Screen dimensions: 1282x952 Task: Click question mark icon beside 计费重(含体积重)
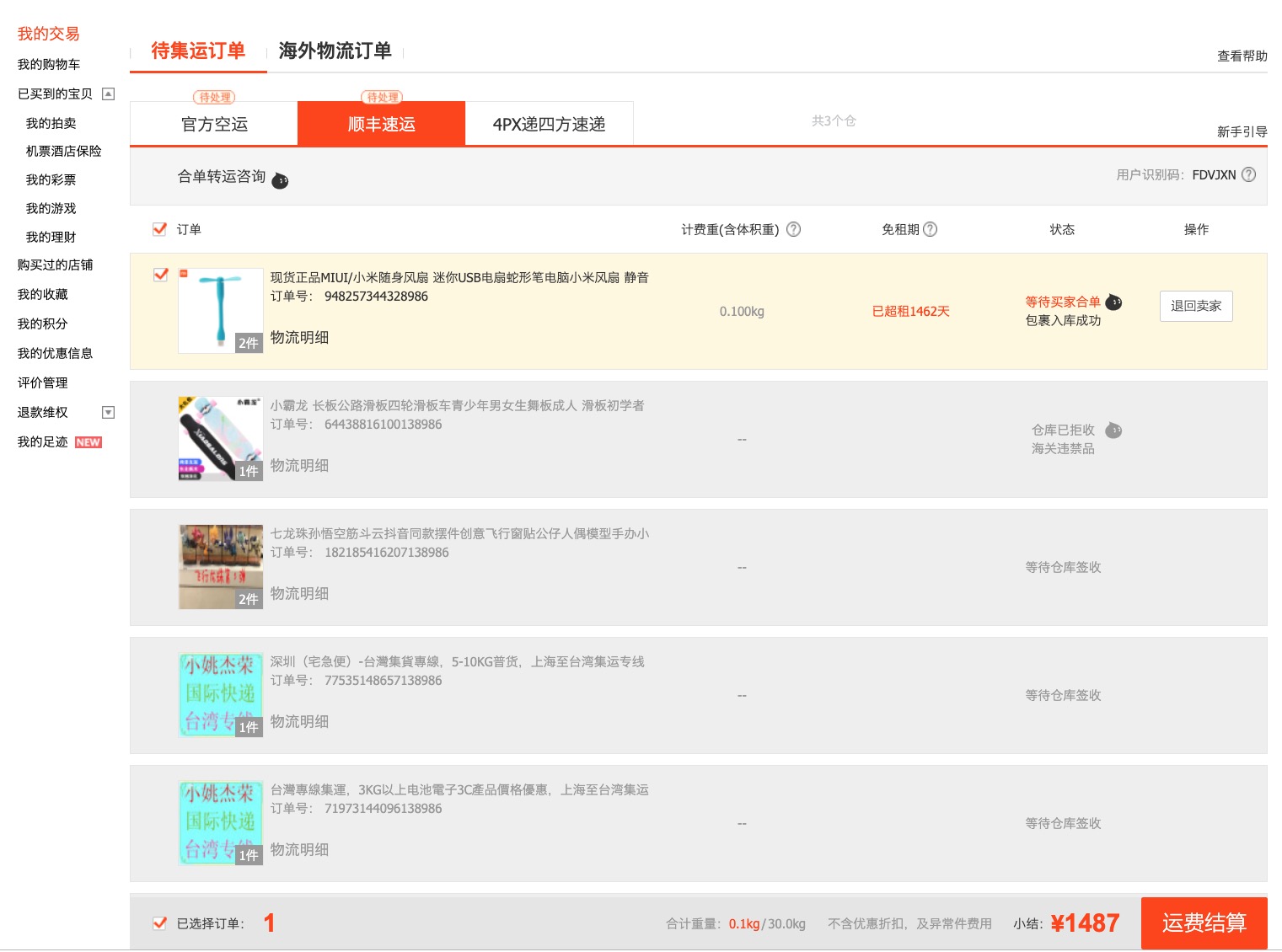click(x=793, y=229)
